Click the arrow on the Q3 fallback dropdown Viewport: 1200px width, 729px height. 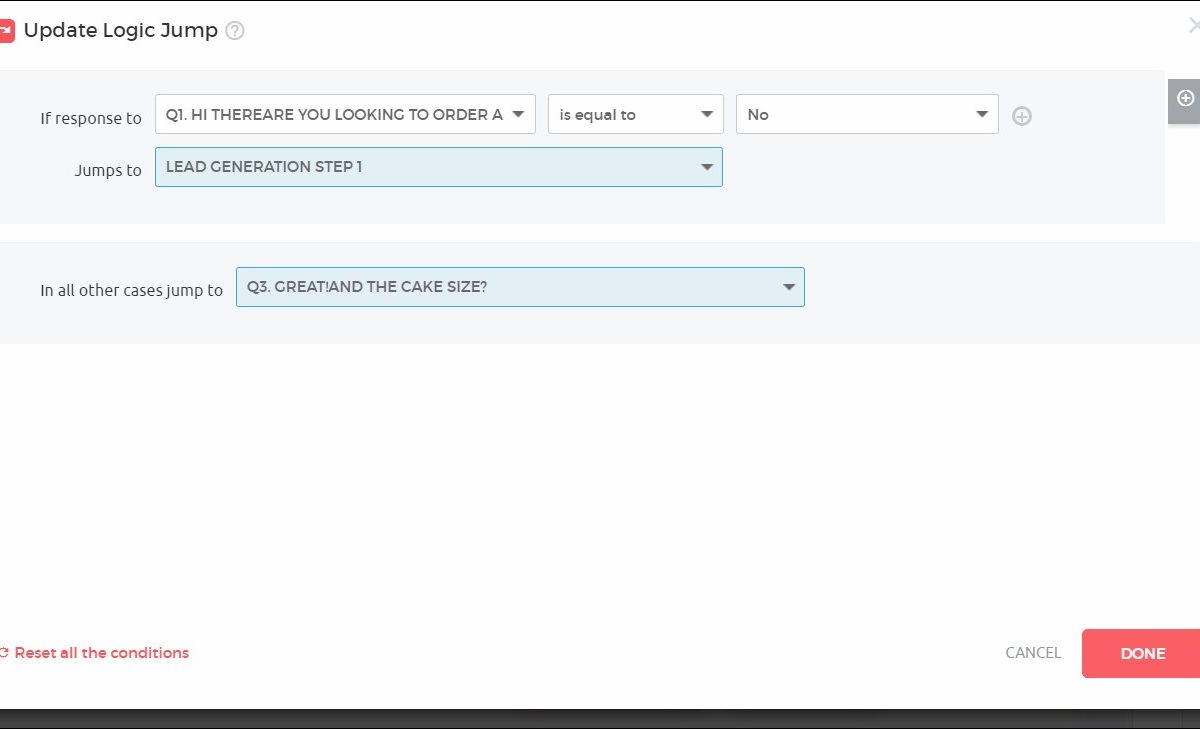(789, 287)
